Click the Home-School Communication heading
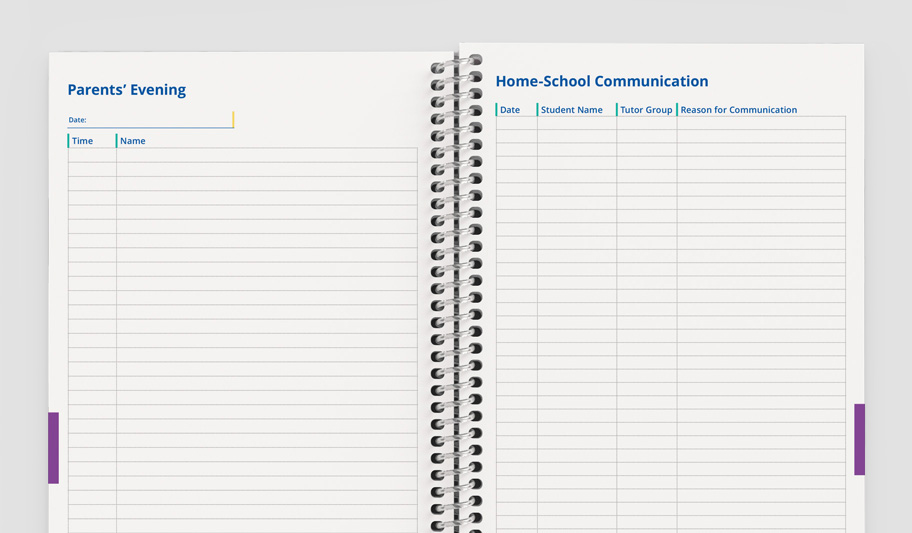The image size is (912, 533). [x=602, y=81]
